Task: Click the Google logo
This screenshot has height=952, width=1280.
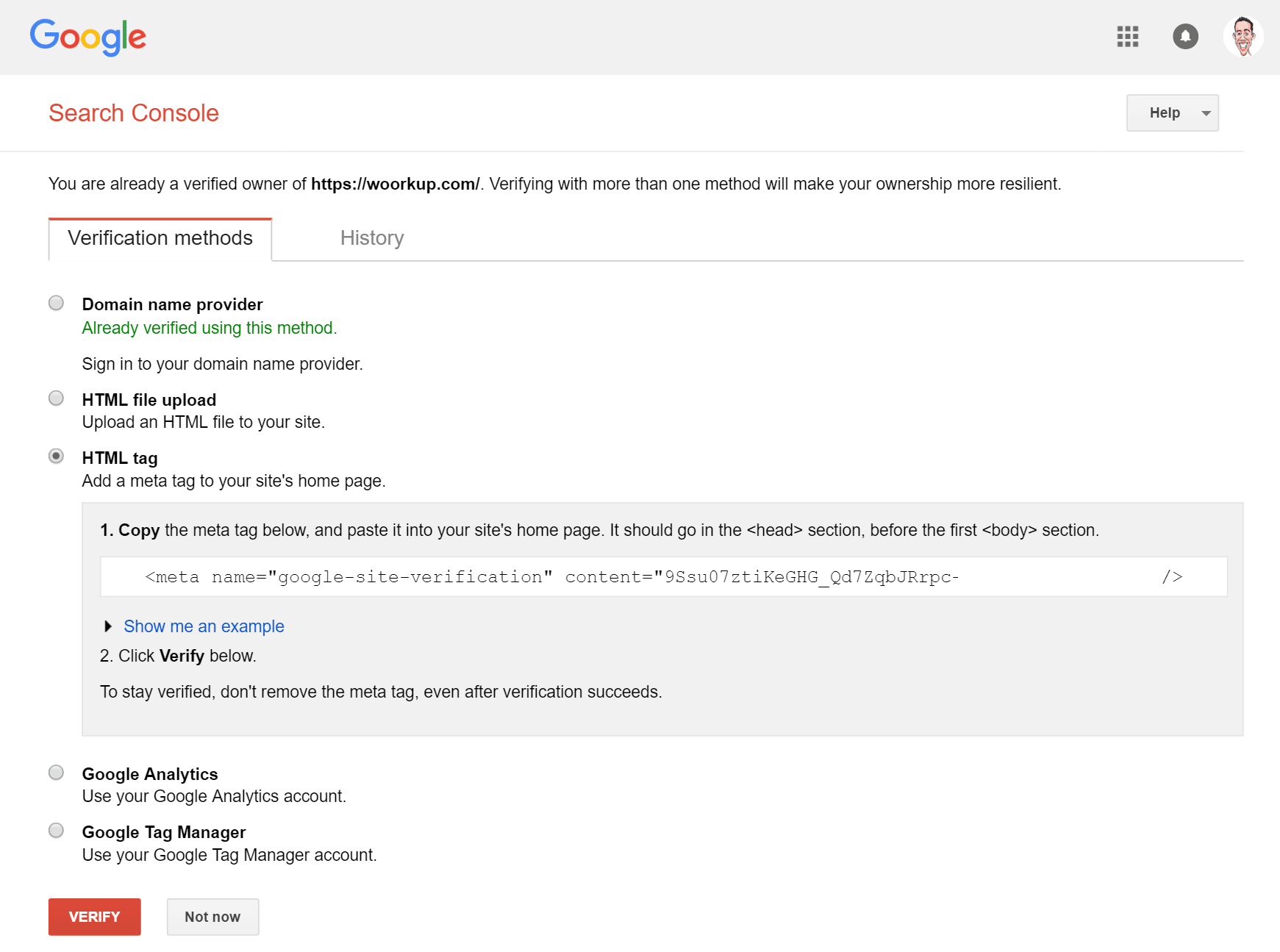Action: (87, 37)
